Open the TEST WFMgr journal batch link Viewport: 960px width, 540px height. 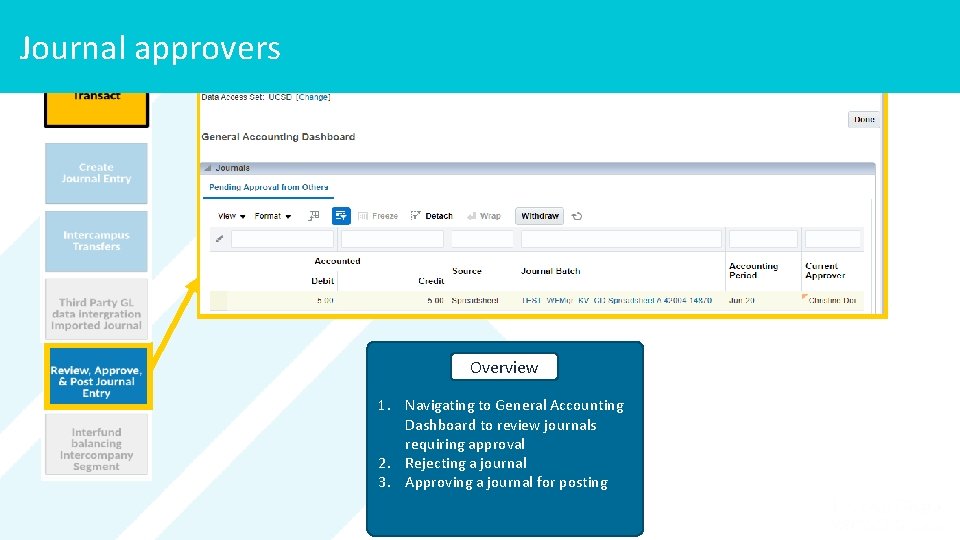[617, 301]
